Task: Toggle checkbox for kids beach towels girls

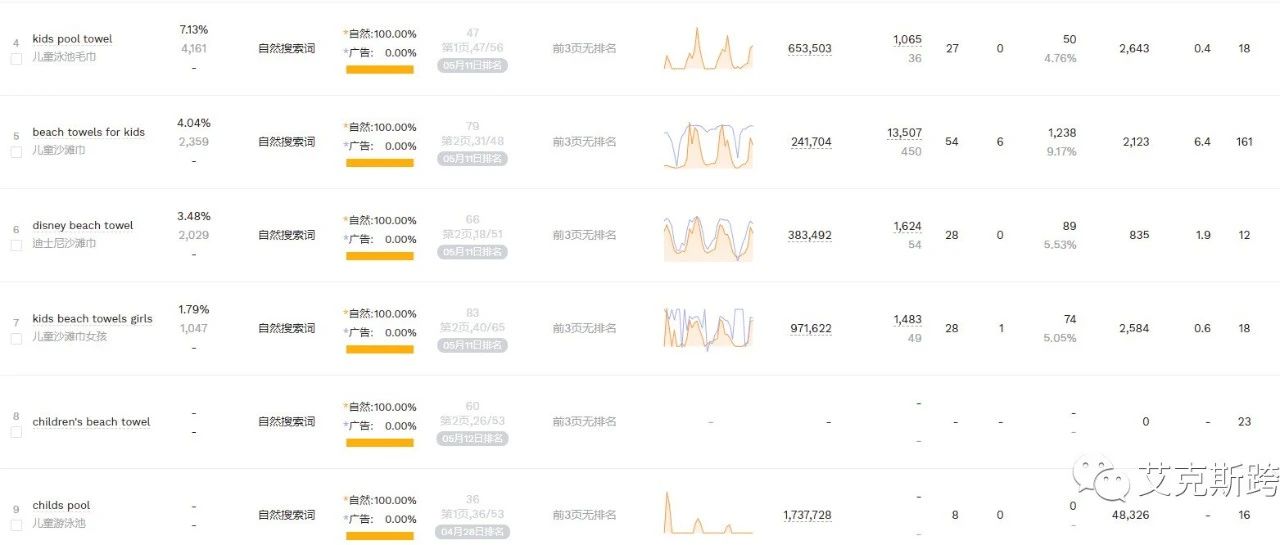Action: click(x=16, y=339)
